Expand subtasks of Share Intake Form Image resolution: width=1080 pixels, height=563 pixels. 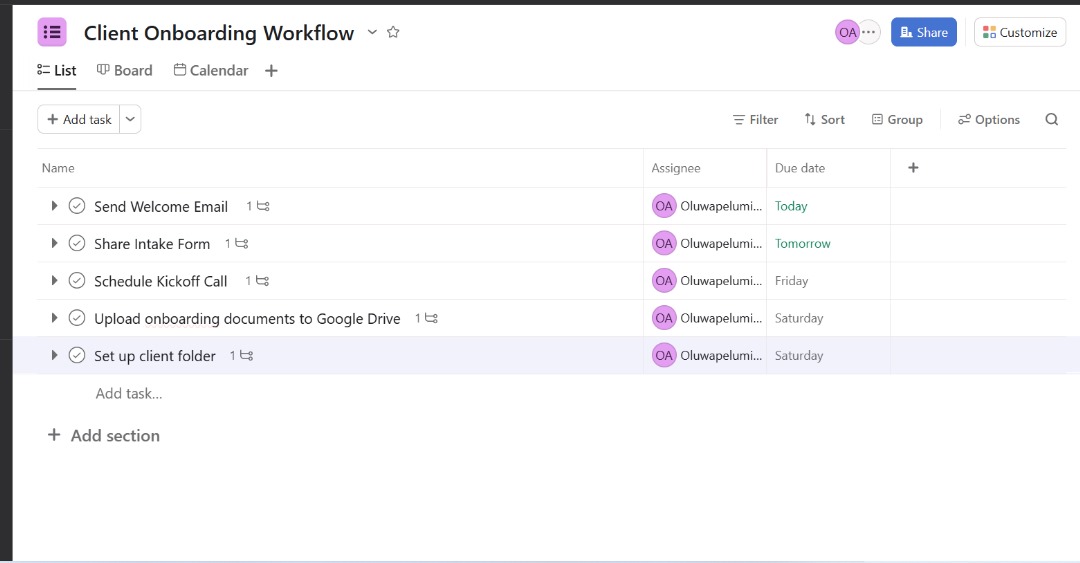(x=54, y=243)
